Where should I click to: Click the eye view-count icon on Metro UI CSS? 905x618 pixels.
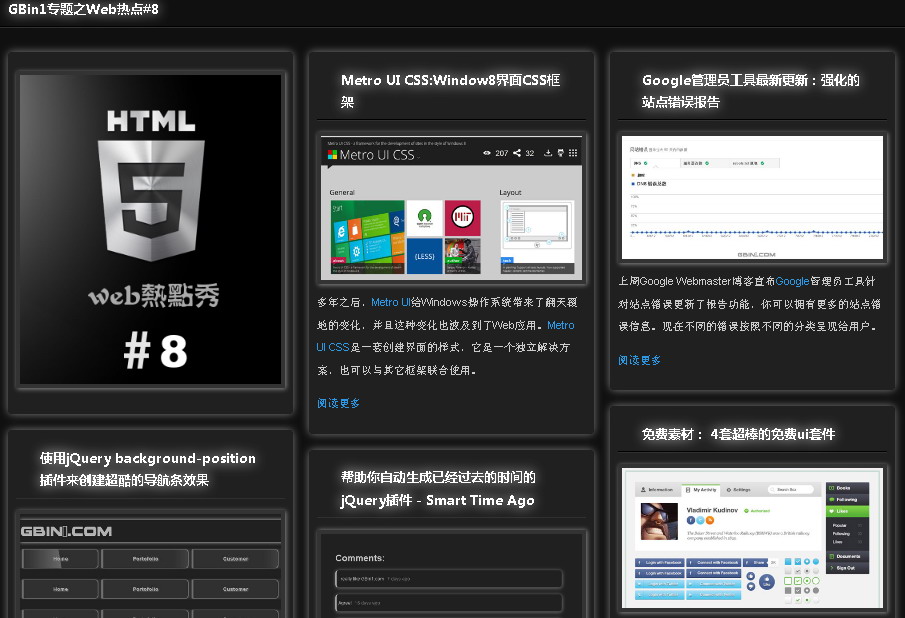(486, 153)
